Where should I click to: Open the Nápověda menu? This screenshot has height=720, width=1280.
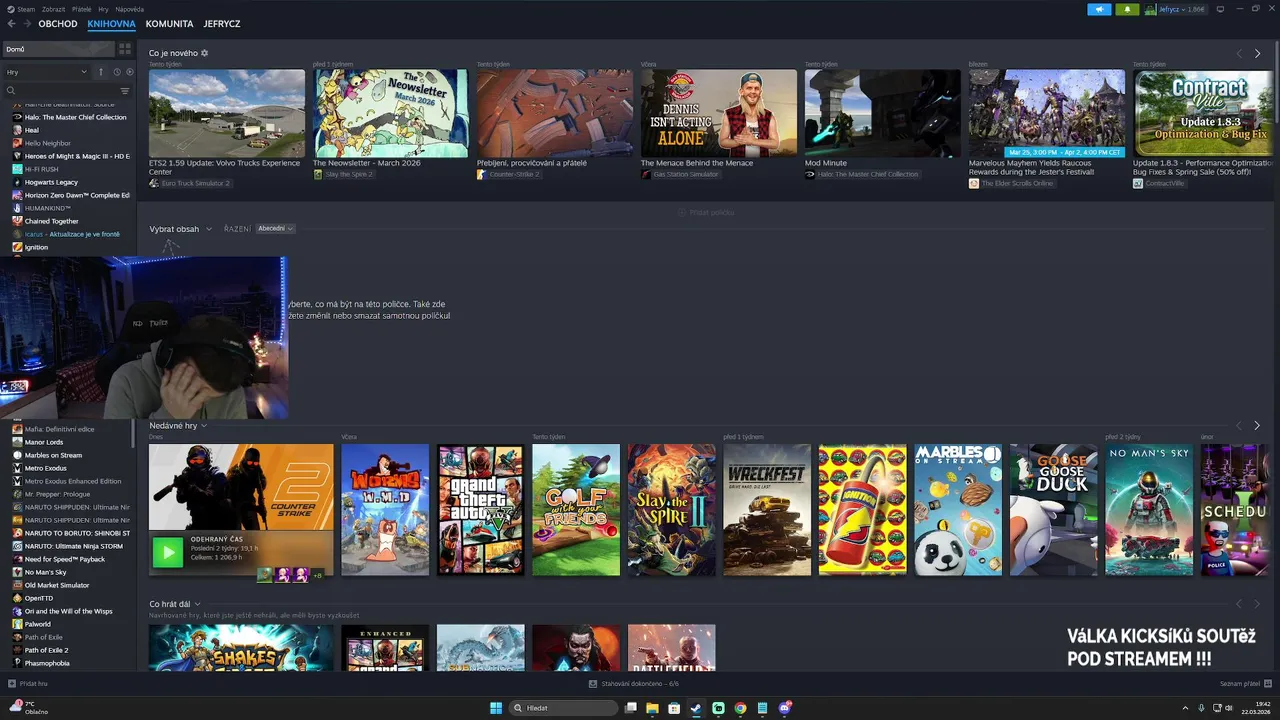tap(129, 9)
